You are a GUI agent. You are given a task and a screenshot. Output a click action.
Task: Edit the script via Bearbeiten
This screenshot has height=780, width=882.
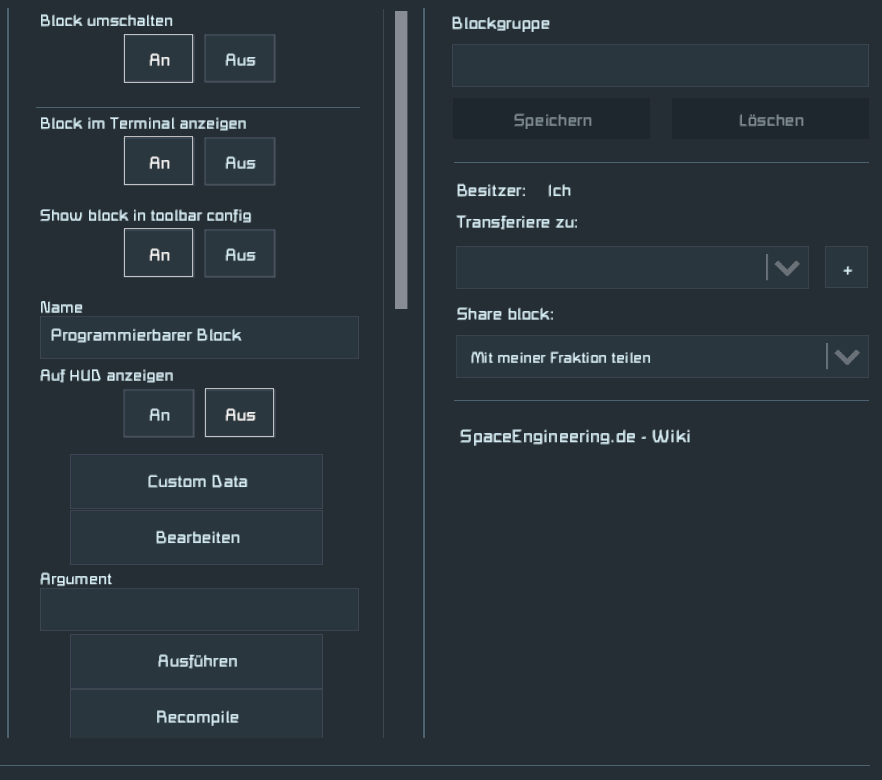click(196, 537)
